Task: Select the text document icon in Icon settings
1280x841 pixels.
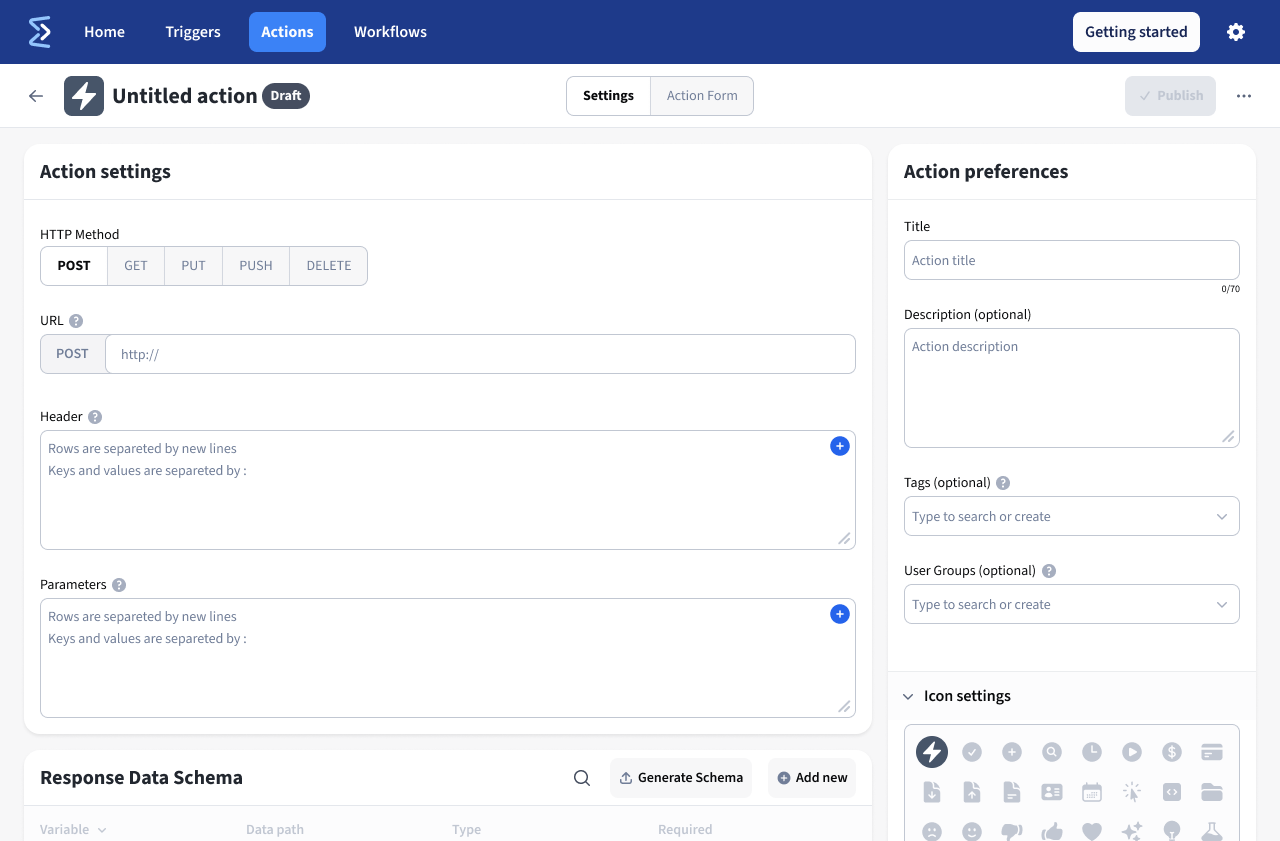Action: pos(1012,792)
